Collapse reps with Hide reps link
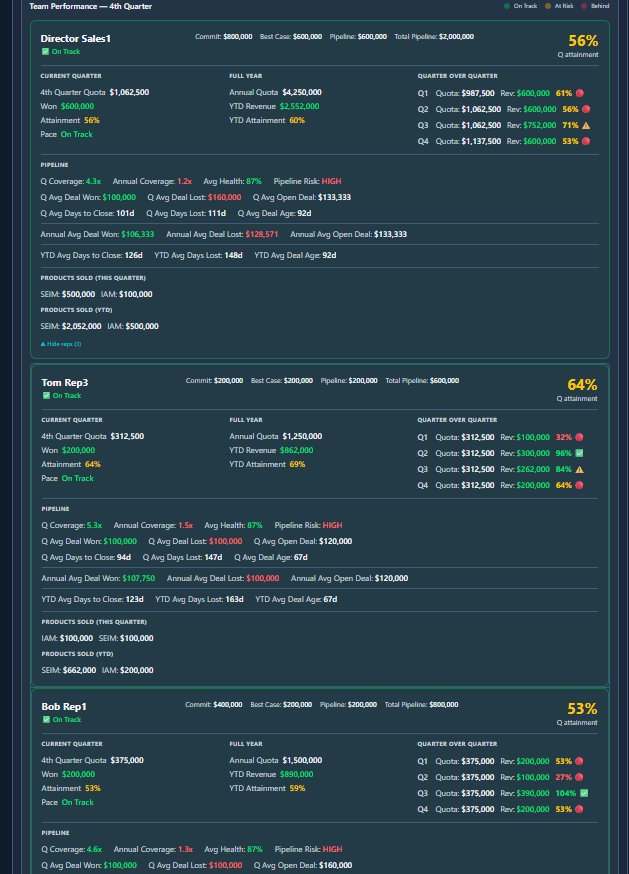629x874 pixels. coord(61,343)
